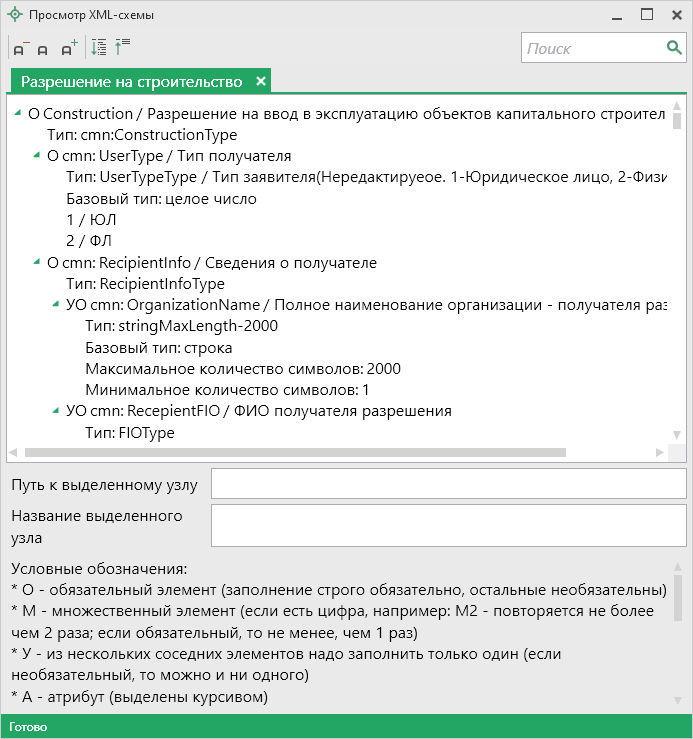Click the expand all nodes toolbar icon

point(98,47)
